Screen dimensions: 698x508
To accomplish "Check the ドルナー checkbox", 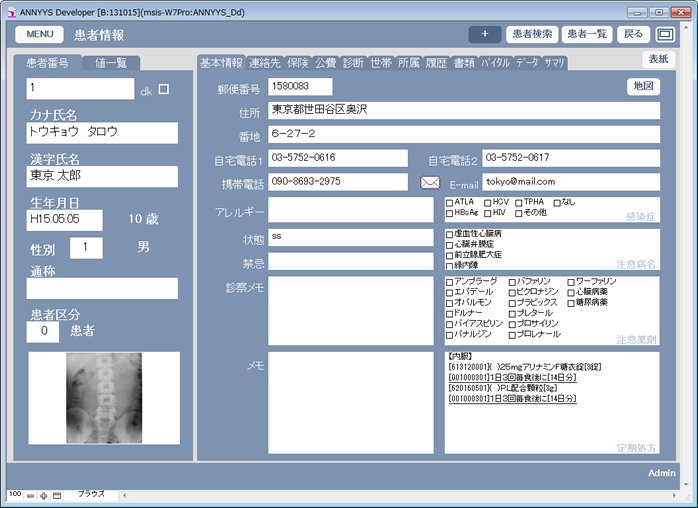I will pyautogui.click(x=450, y=314).
